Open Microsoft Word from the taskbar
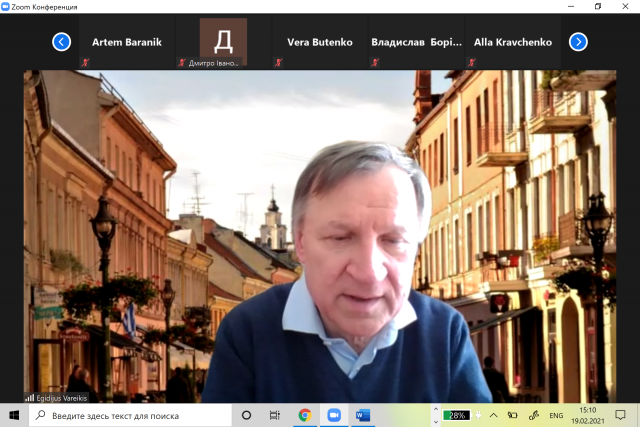Screen dimensions: 640x427 coord(362,415)
